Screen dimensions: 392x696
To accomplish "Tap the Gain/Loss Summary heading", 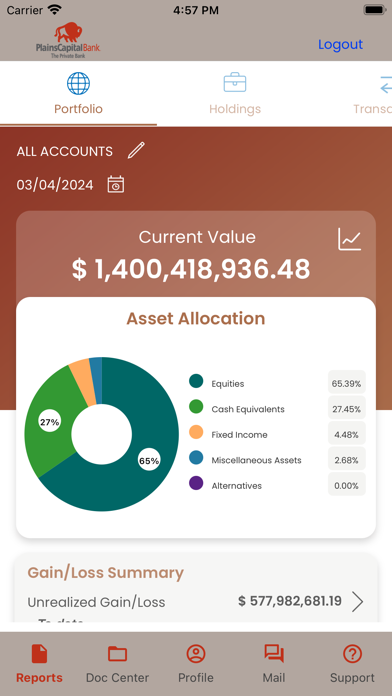I will (106, 573).
